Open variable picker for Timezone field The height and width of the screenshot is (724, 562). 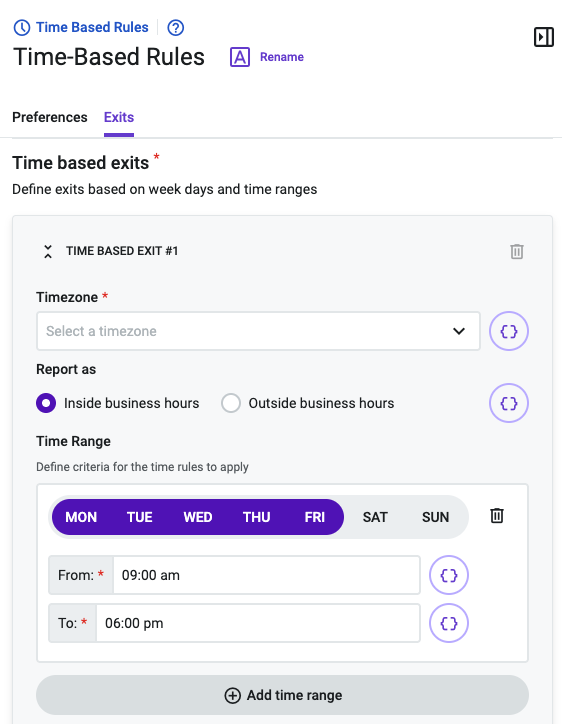pyautogui.click(x=509, y=331)
